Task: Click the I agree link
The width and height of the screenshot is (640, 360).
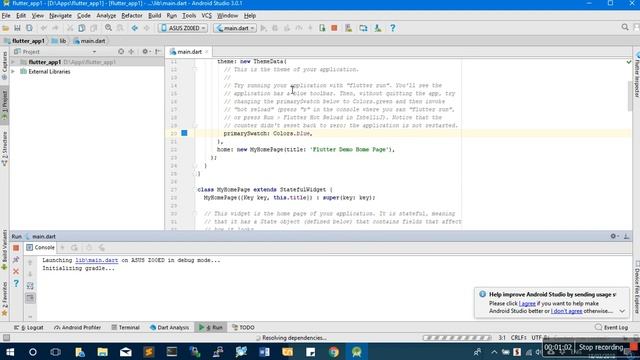Action: 527,304
